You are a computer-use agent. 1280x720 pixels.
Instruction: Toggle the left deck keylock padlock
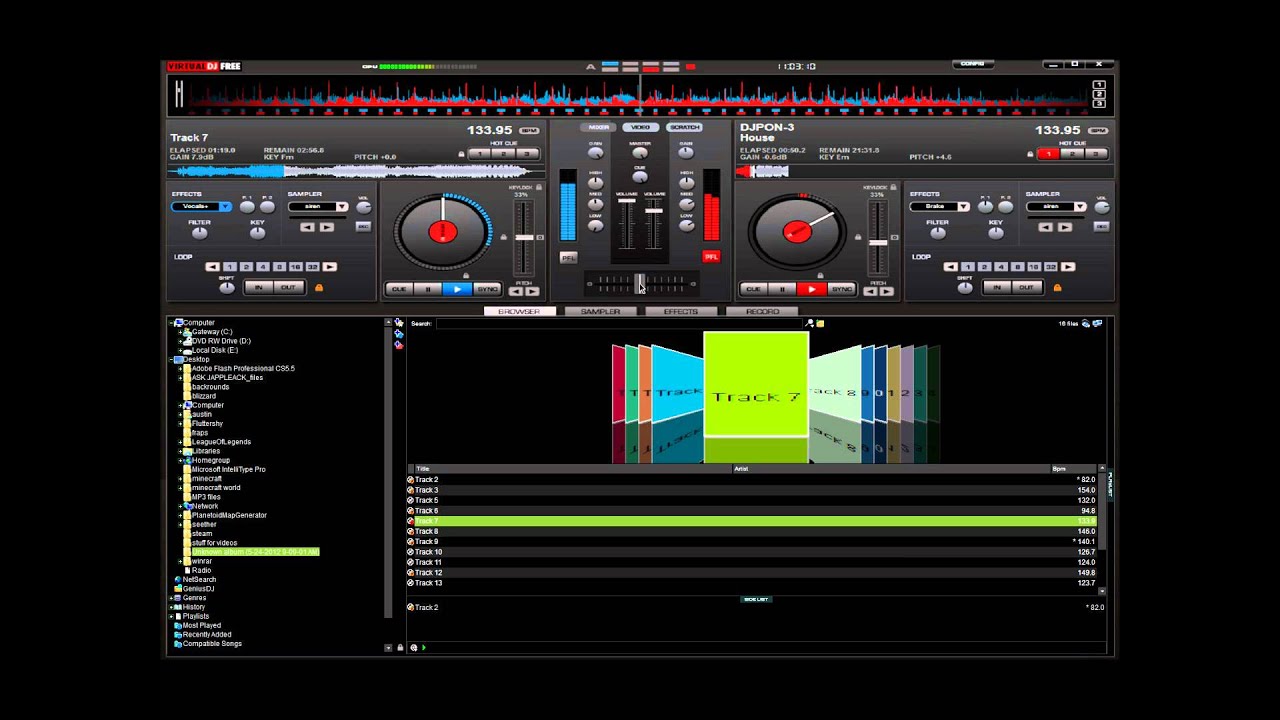coord(539,187)
